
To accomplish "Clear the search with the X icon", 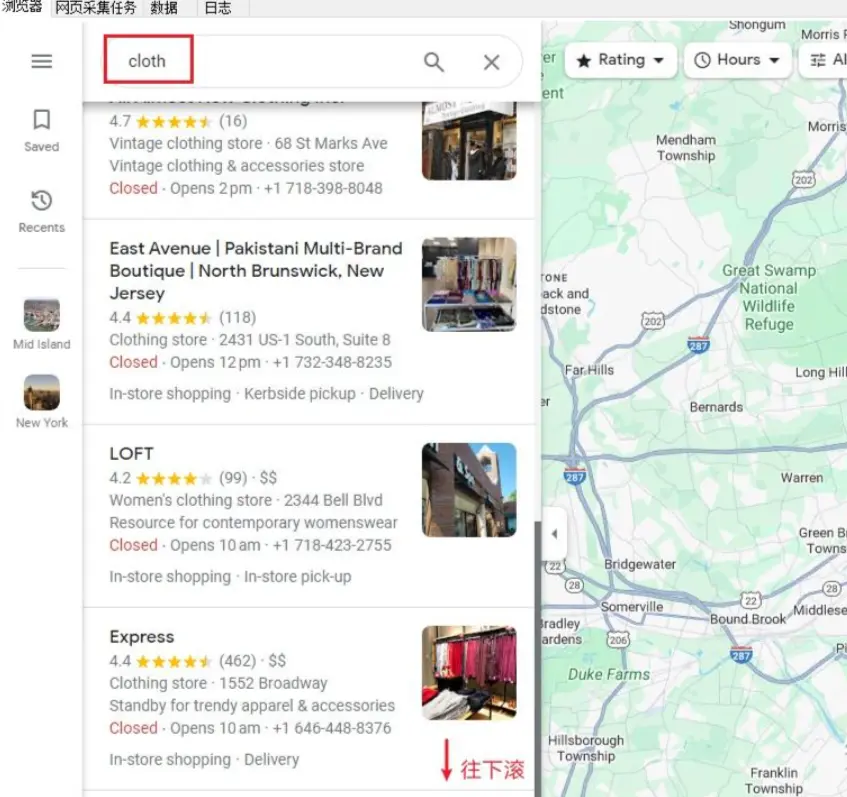I will pos(491,62).
